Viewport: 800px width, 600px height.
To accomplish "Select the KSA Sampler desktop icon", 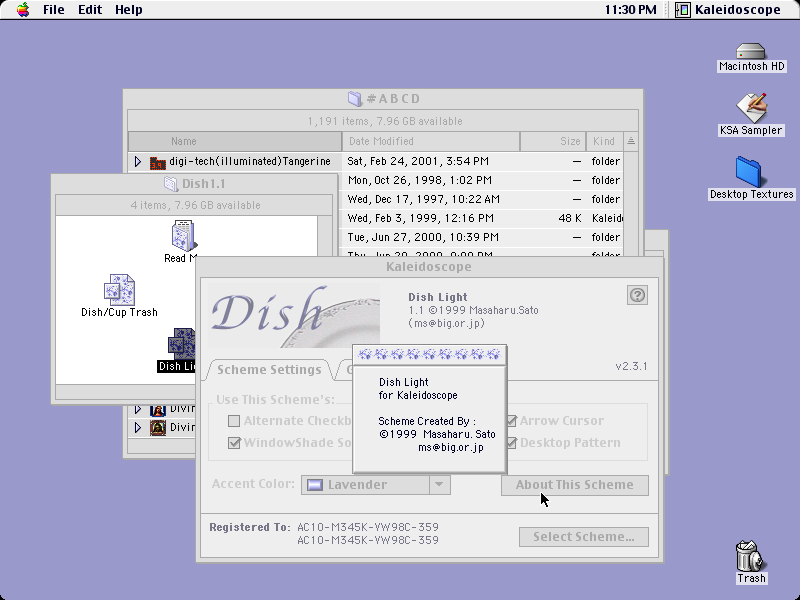I will pos(751,108).
